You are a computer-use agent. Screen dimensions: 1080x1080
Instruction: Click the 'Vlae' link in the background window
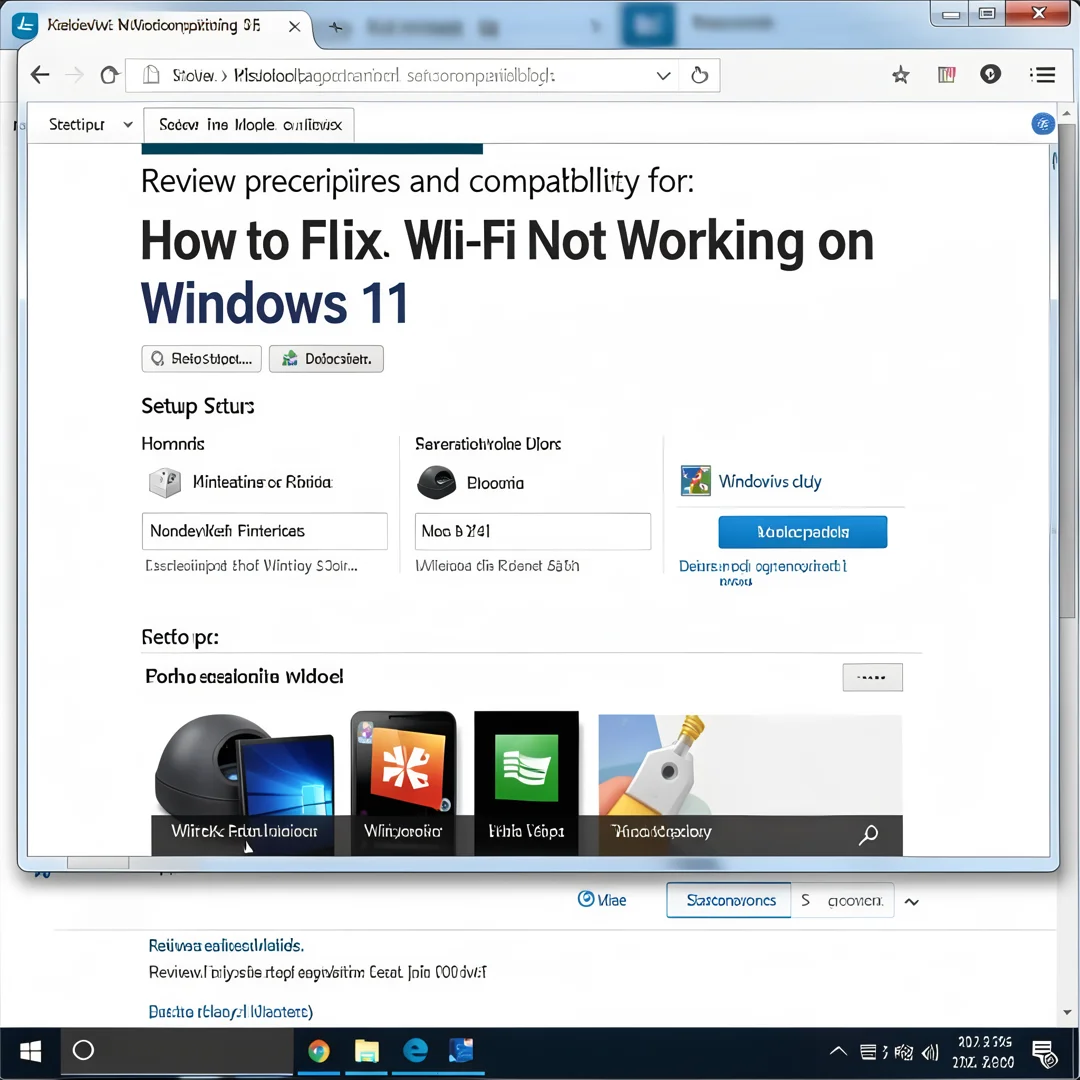tap(602, 900)
